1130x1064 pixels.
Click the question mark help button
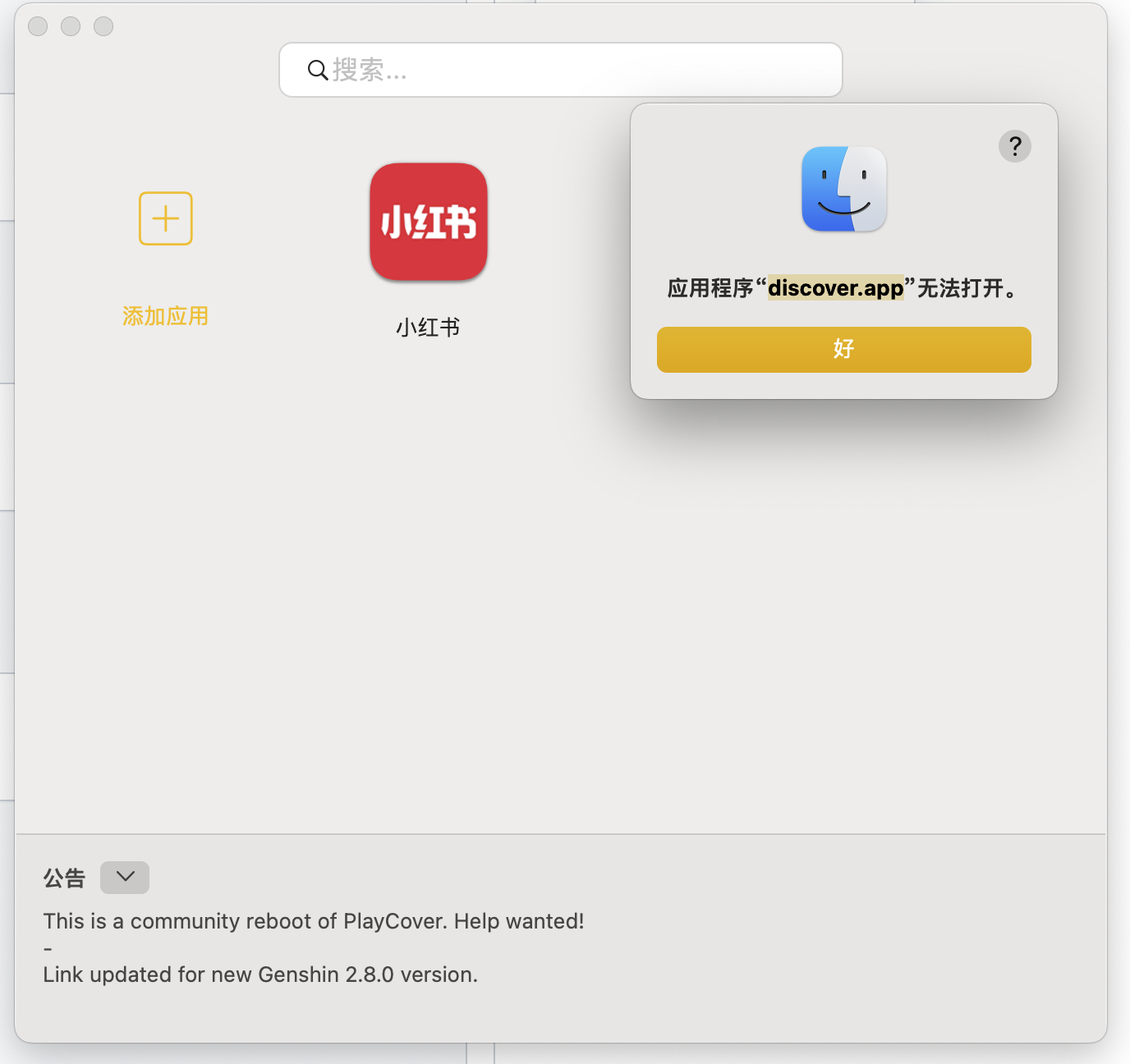point(1015,146)
